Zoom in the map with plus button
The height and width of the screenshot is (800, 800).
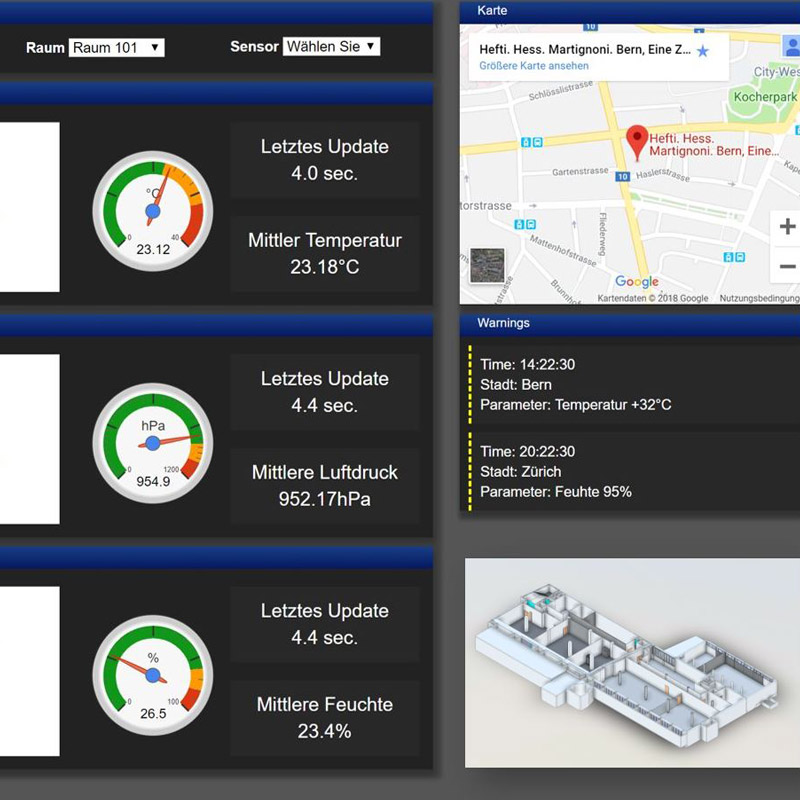tap(787, 227)
